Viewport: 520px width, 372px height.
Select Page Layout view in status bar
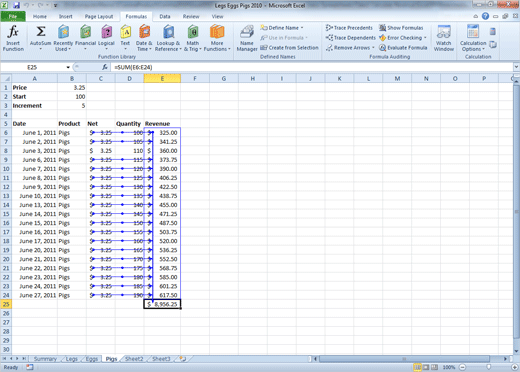(426, 367)
